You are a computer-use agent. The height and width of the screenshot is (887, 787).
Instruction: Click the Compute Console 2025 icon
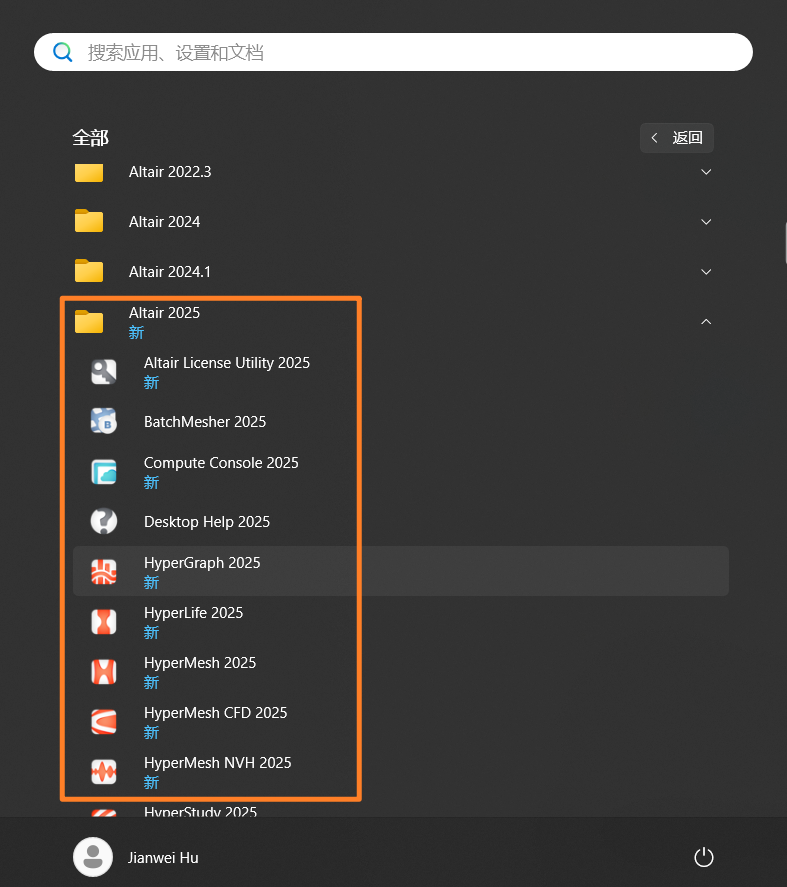[x=104, y=472]
